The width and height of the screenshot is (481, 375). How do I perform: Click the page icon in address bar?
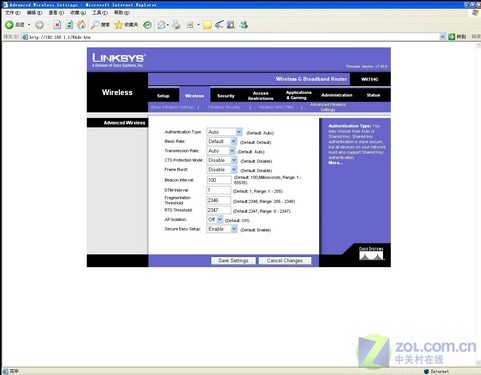pos(25,37)
